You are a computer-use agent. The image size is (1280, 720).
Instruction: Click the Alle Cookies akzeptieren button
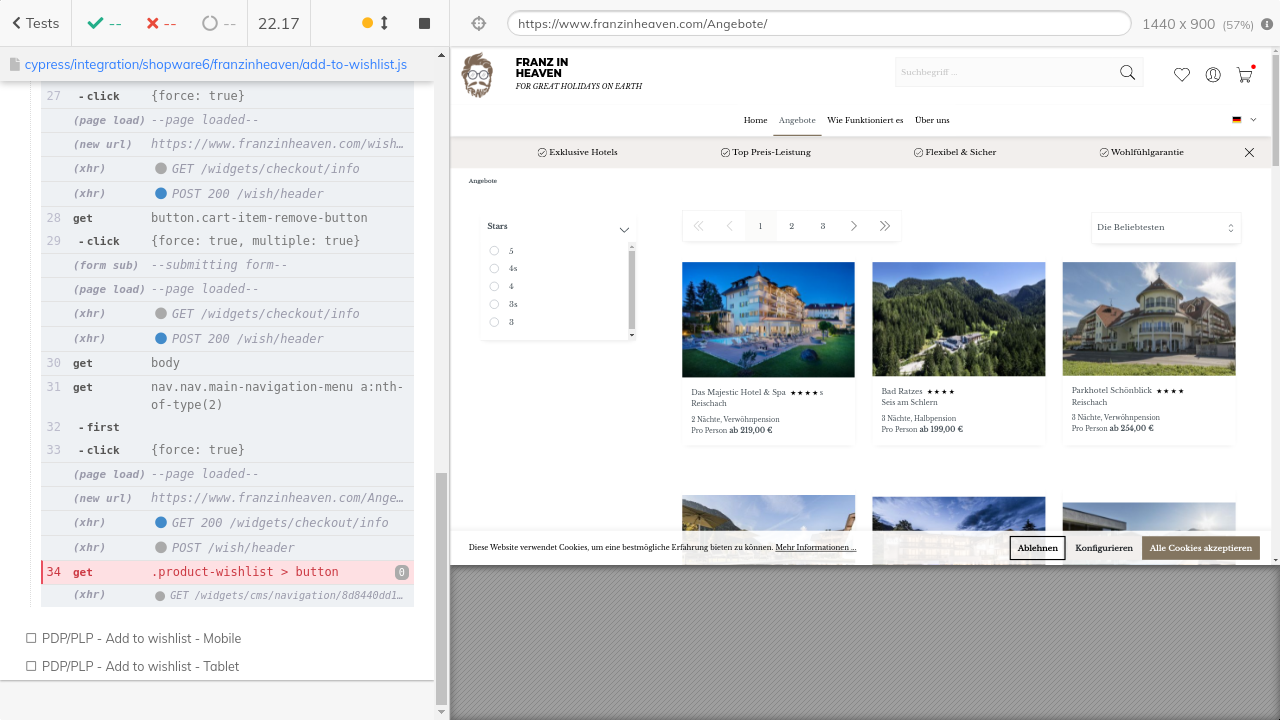(x=1200, y=548)
